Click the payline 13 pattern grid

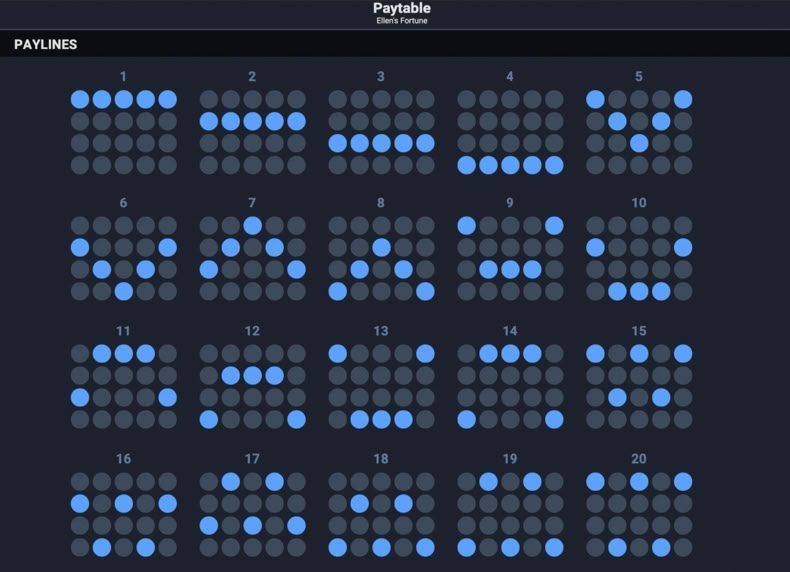point(381,387)
